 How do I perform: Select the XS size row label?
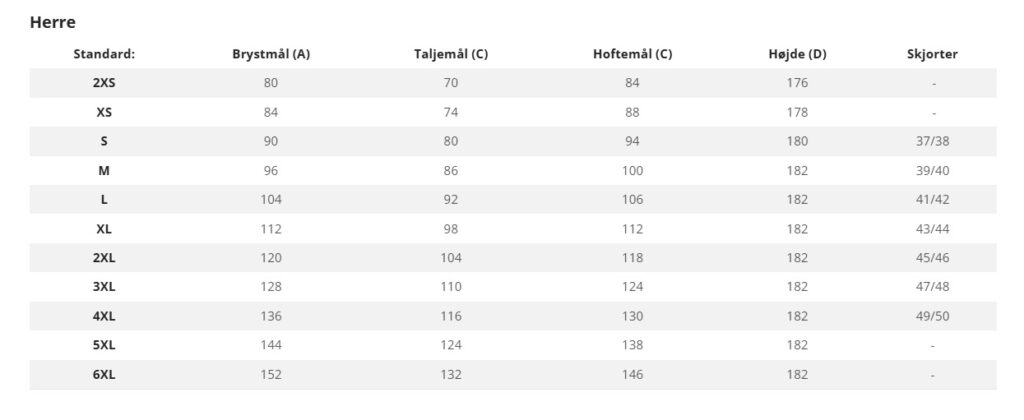point(104,112)
